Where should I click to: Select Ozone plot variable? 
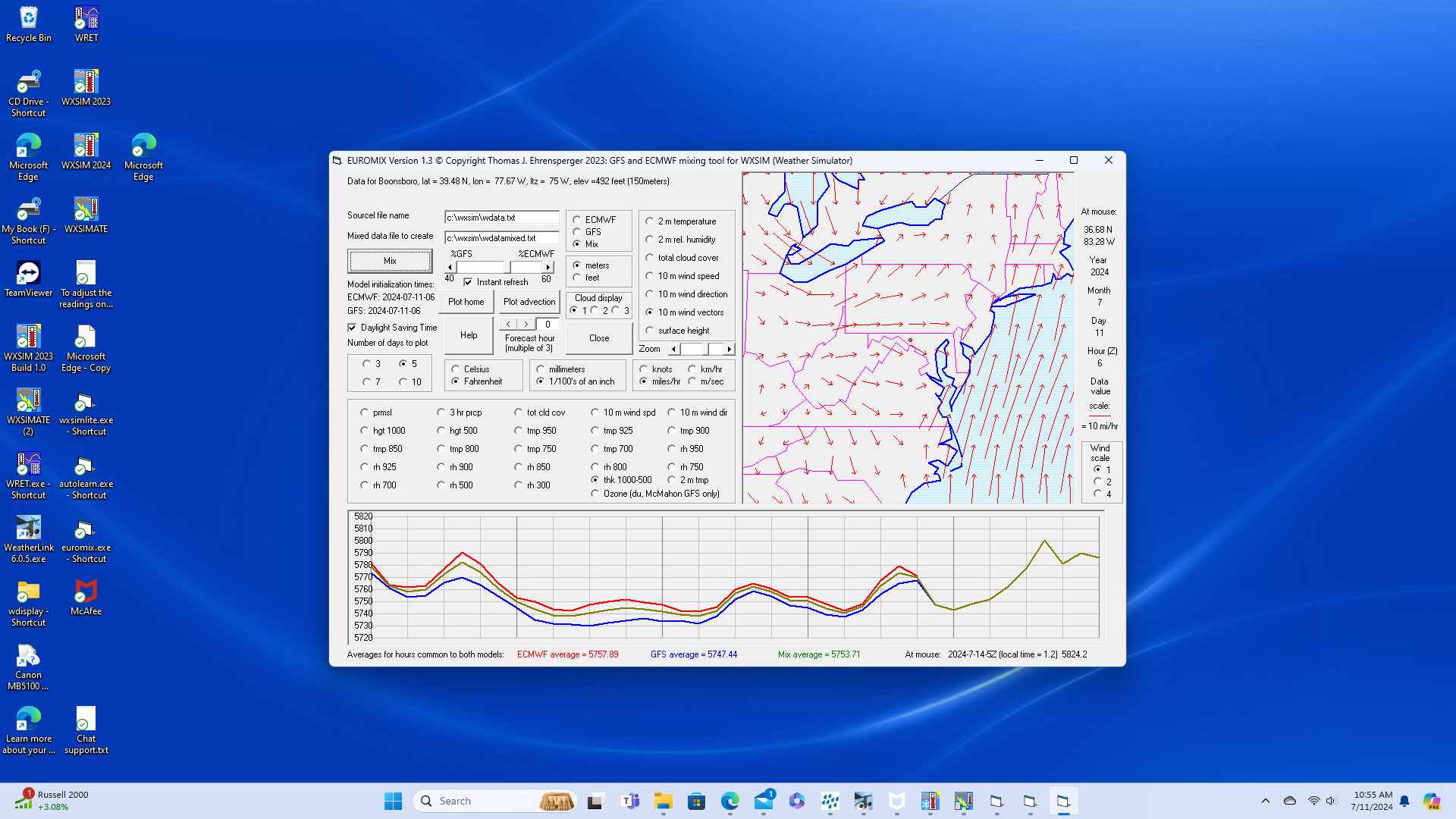(x=595, y=494)
